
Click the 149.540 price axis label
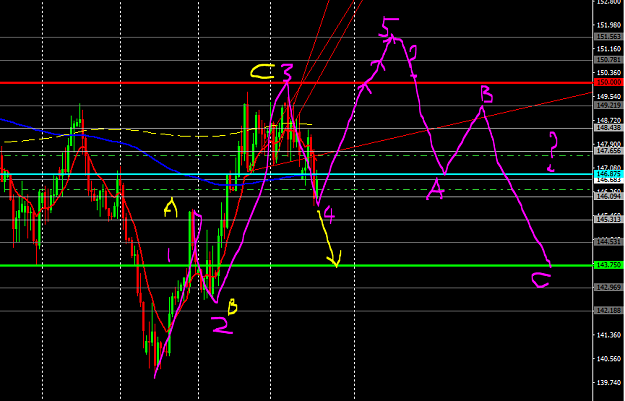tap(609, 96)
